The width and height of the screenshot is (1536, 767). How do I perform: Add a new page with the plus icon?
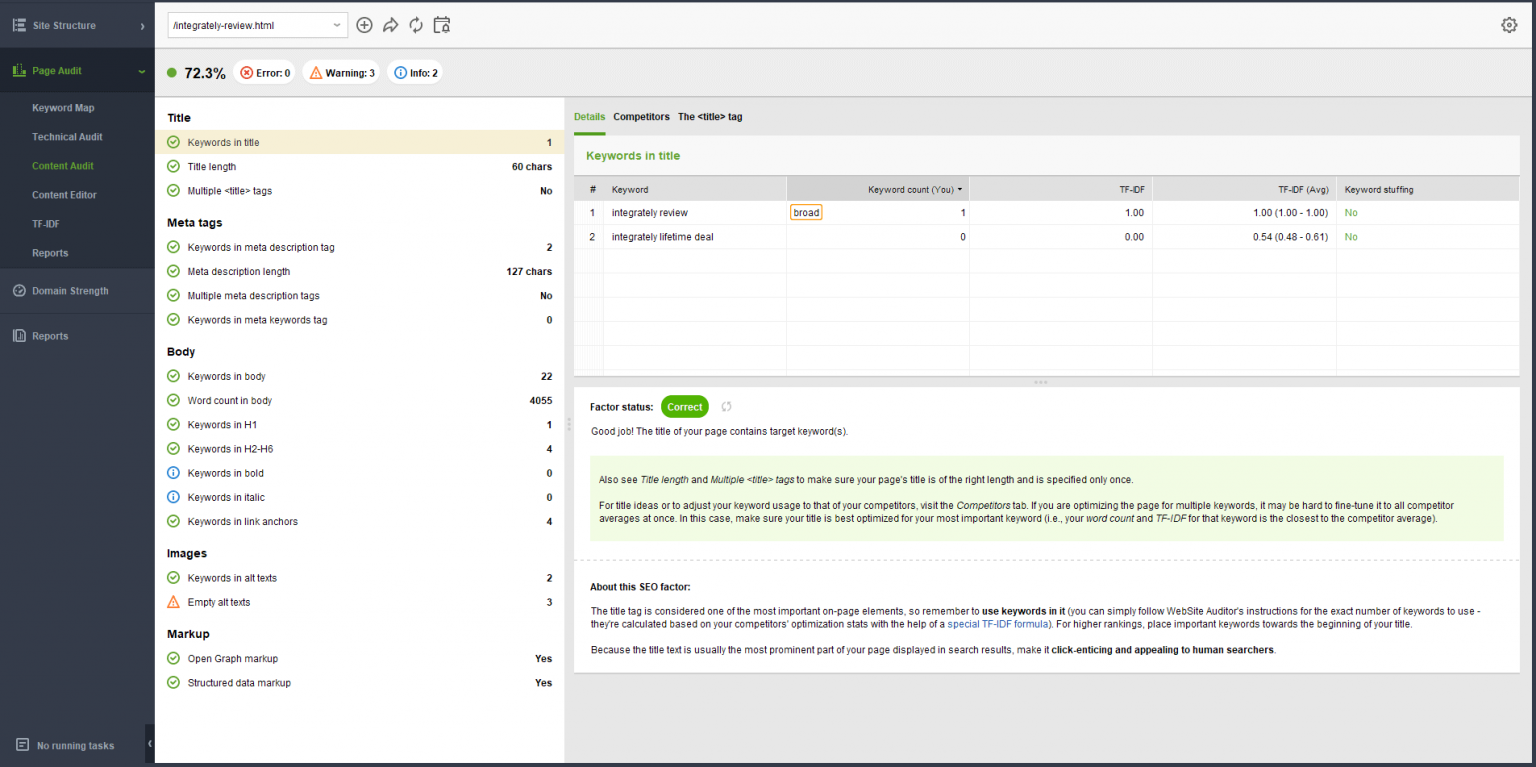364,24
